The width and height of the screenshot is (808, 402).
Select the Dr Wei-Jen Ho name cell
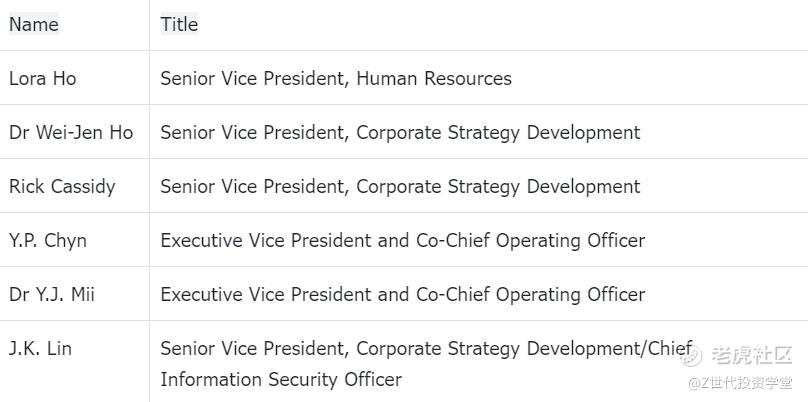click(70, 132)
